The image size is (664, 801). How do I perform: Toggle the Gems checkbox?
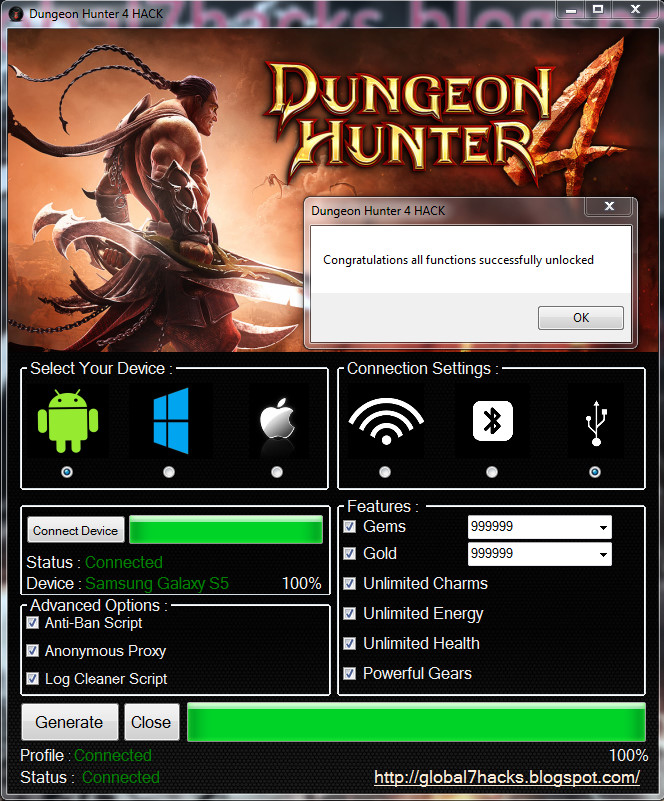(350, 527)
